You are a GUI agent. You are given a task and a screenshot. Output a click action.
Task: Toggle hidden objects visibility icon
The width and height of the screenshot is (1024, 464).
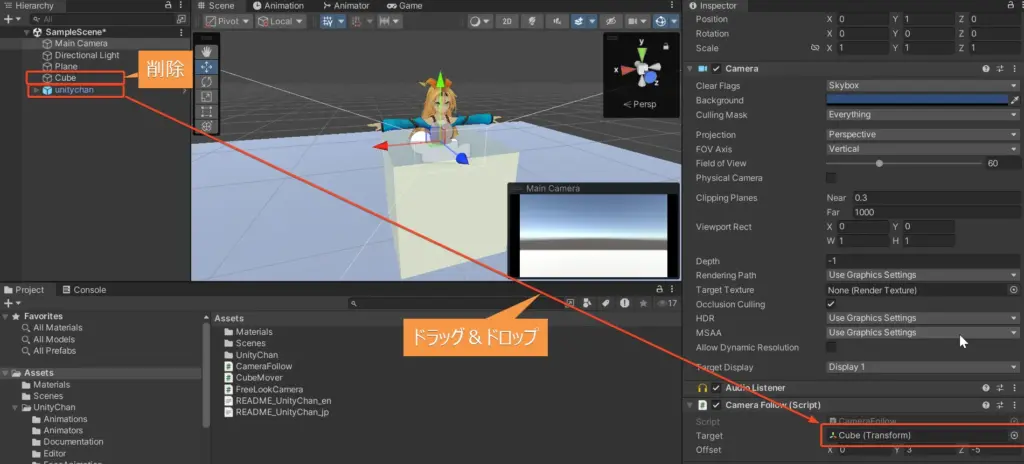coord(612,21)
